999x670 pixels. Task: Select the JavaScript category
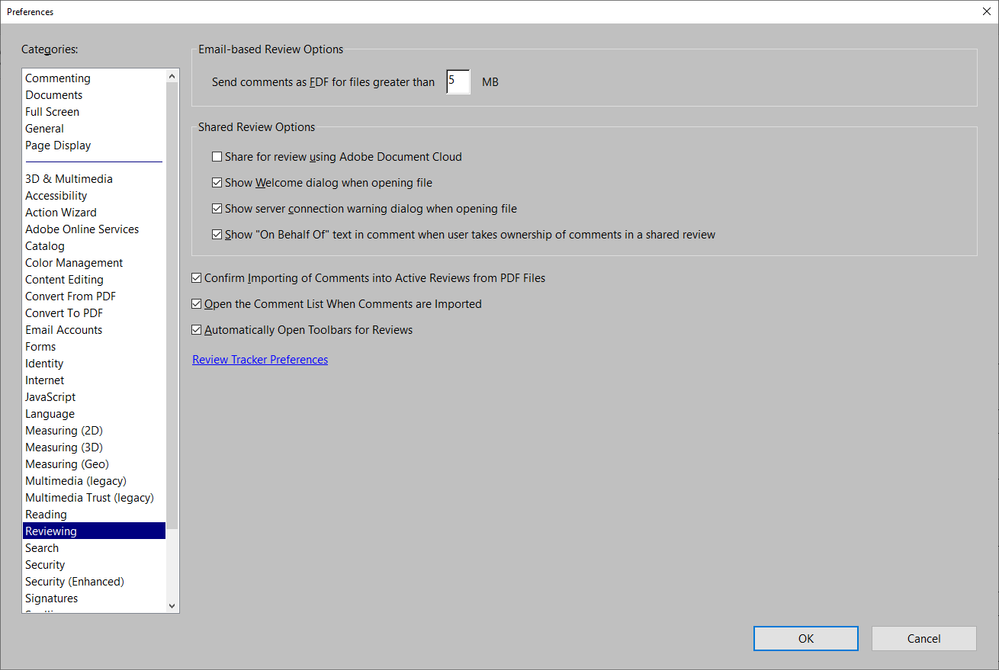point(50,396)
